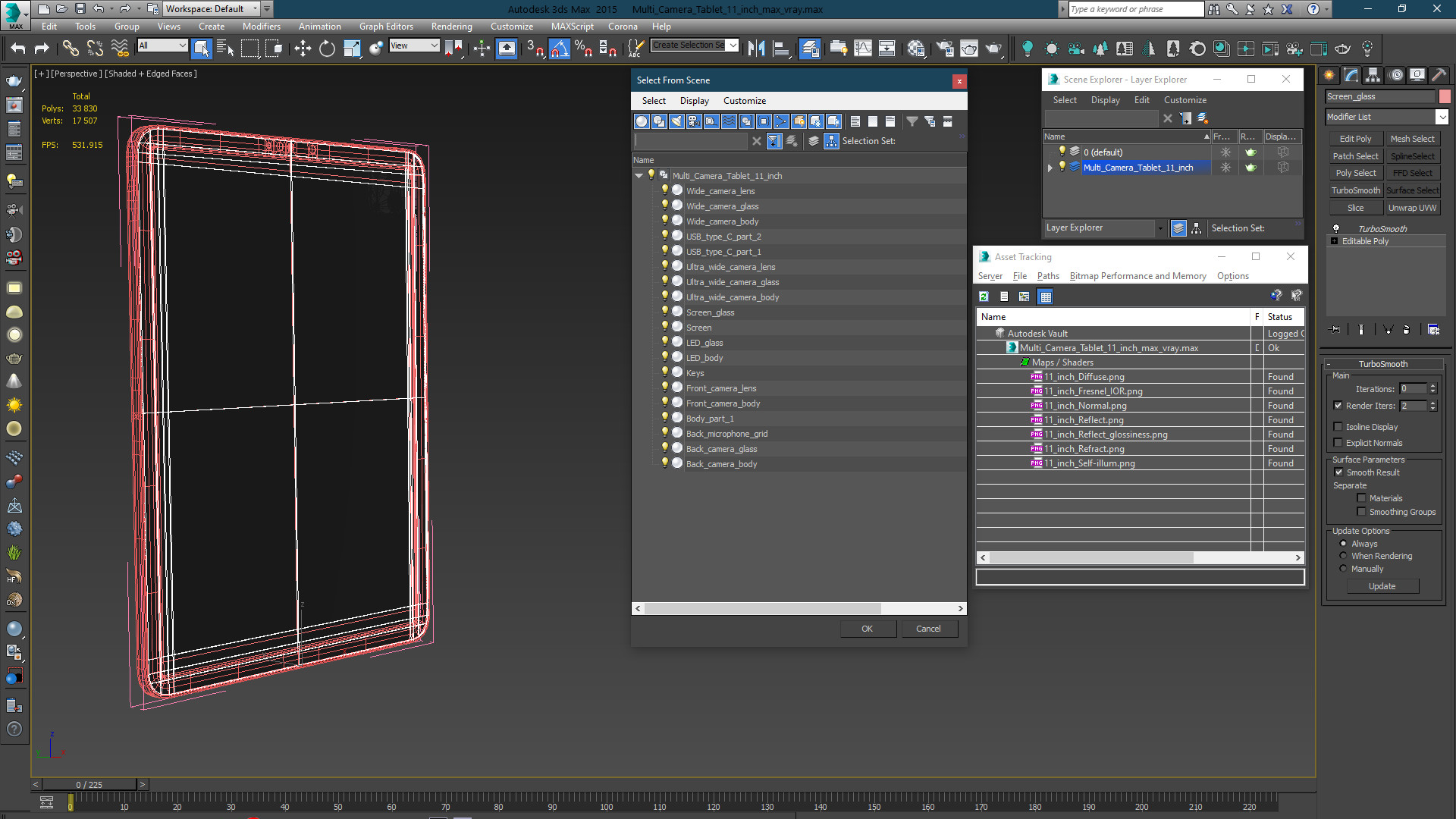1456x819 pixels.
Task: Select the Manually update radio button
Action: pos(1343,569)
